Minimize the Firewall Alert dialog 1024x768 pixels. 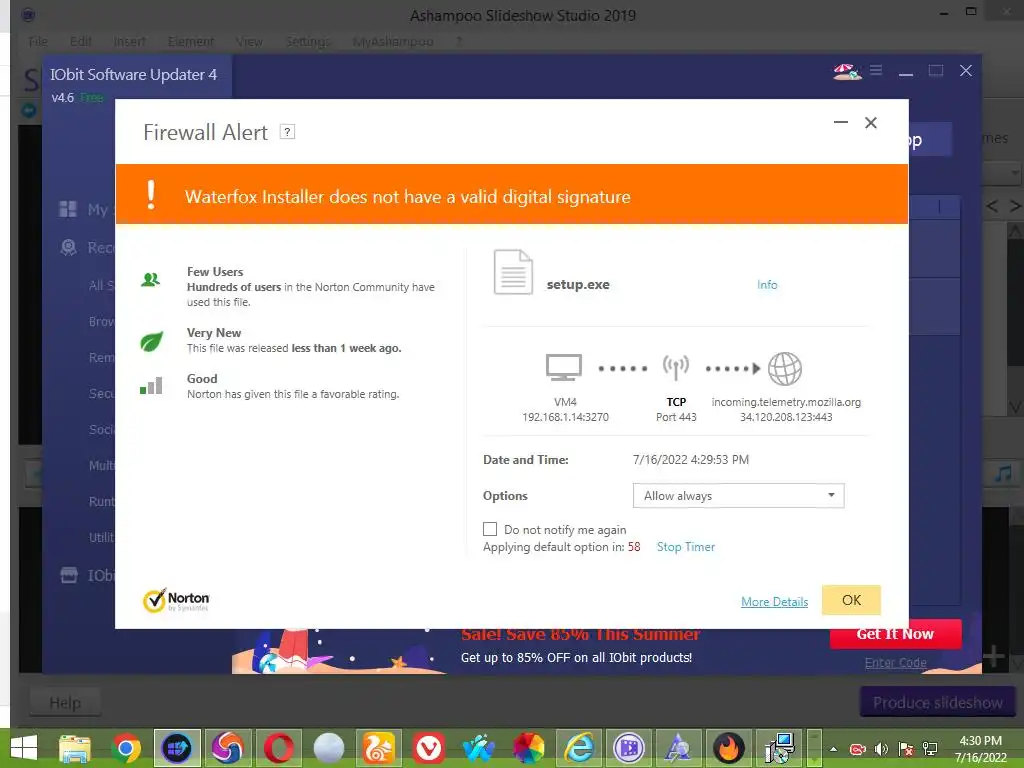point(840,123)
